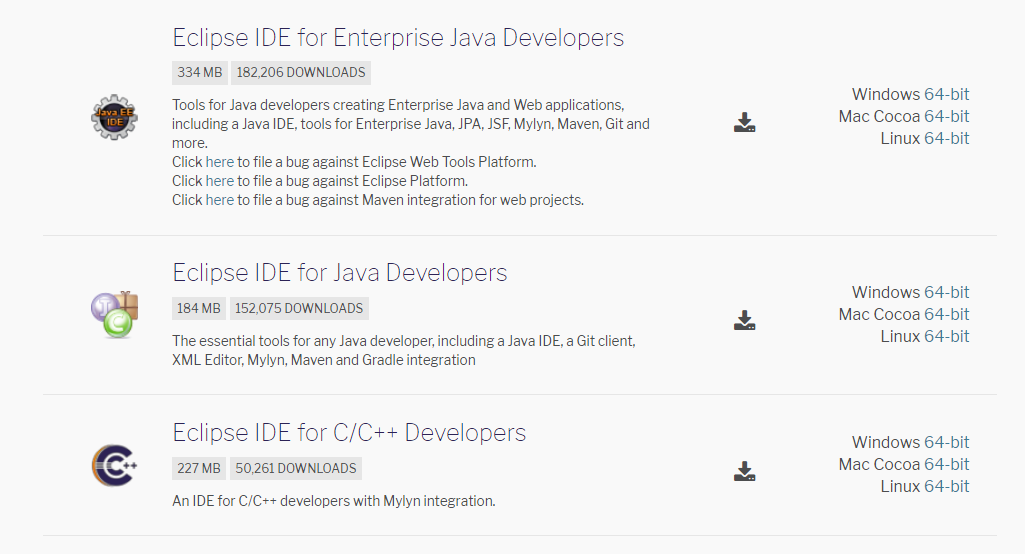Download Linux 64-bit Enterprise Java package
The height and width of the screenshot is (554, 1025).
point(947,139)
